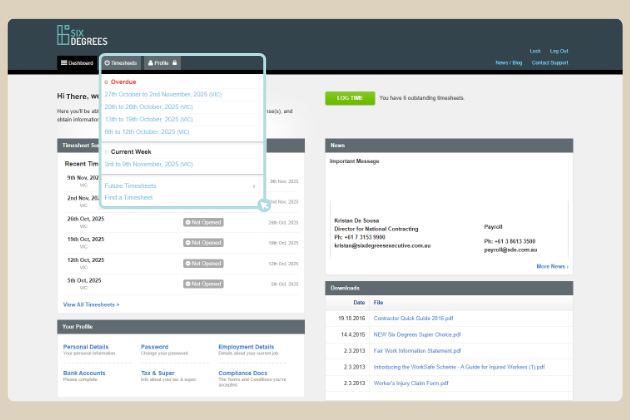Click Not Opened badge for 26th Oct, 2025
Screen dimensions: 630x420
pos(203,222)
